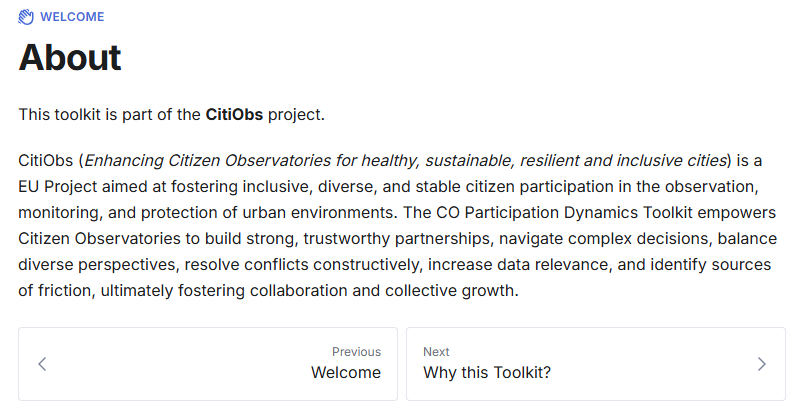Click the About page heading
The image size is (806, 420).
[x=70, y=57]
